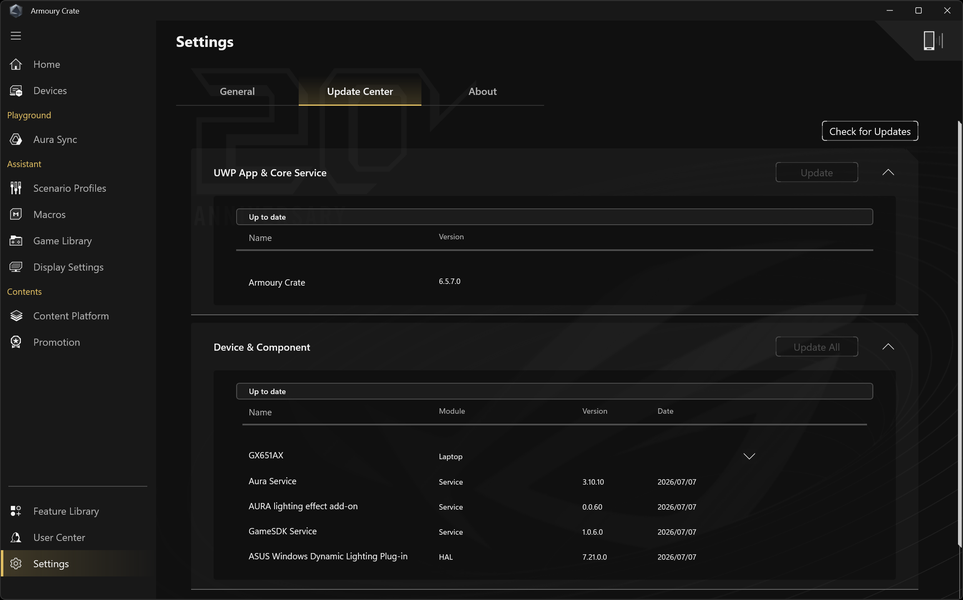Viewport: 963px width, 600px height.
Task: Open Scenario Profiles label
Action: pos(69,189)
